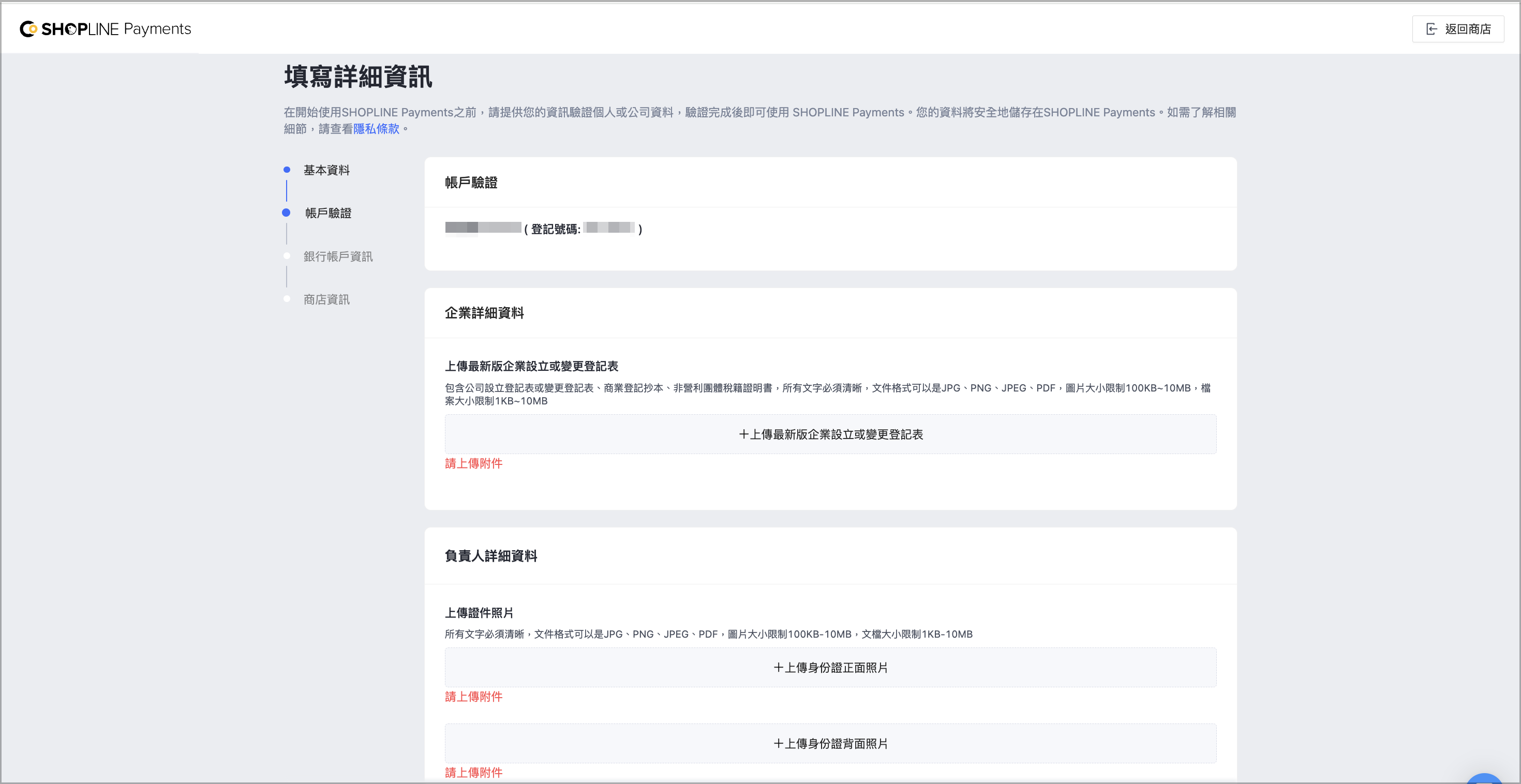Select the 帳戶驗證 step
The width and height of the screenshot is (1521, 784).
point(329,213)
